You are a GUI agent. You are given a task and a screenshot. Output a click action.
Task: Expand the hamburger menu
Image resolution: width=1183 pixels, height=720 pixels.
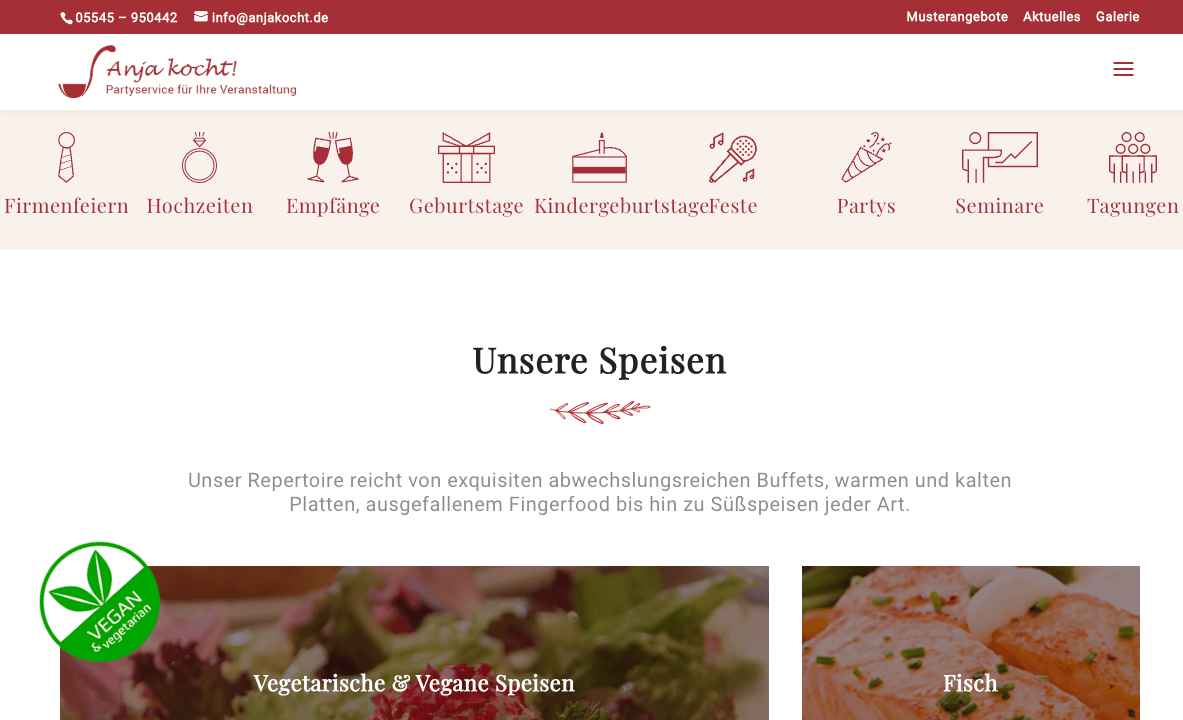click(1123, 69)
